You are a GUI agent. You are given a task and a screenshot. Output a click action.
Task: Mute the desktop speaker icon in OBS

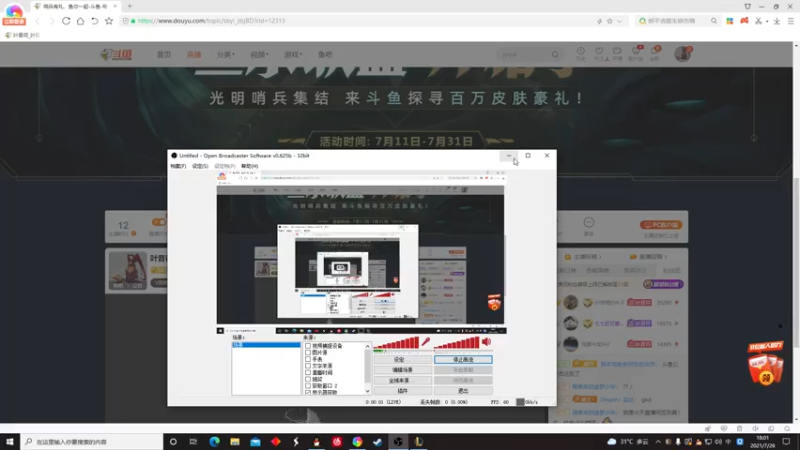(x=486, y=342)
